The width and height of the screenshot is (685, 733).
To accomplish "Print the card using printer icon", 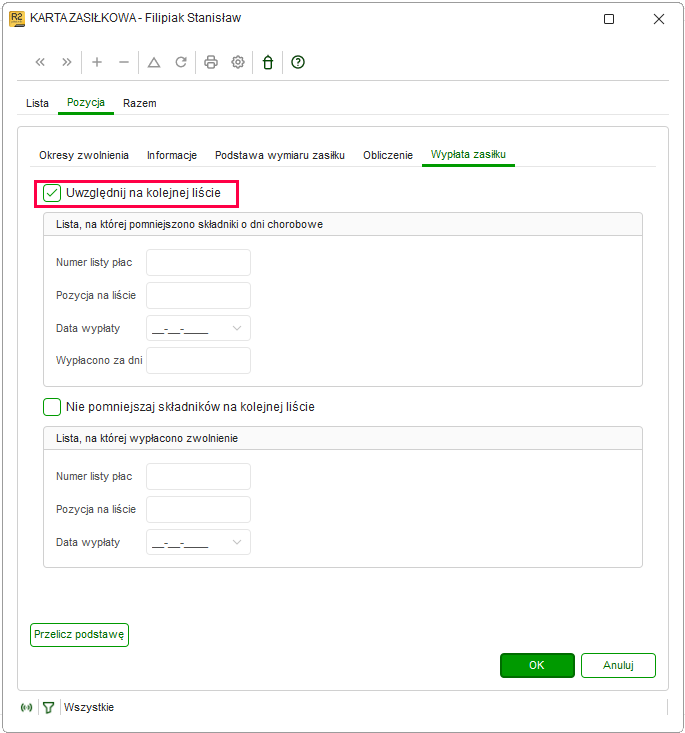I will [211, 62].
